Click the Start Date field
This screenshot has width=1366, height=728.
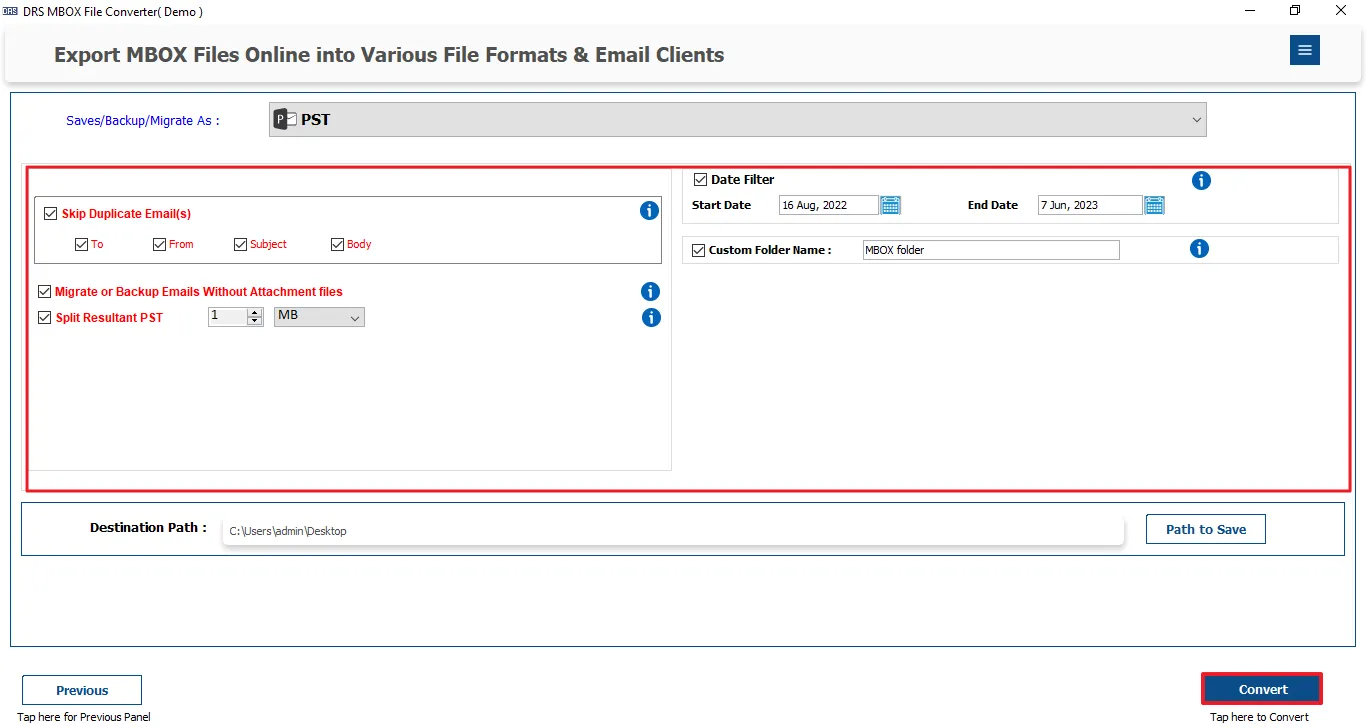click(x=828, y=205)
